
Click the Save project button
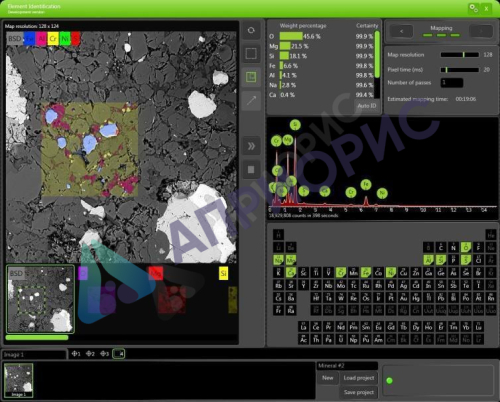pyautogui.click(x=359, y=392)
